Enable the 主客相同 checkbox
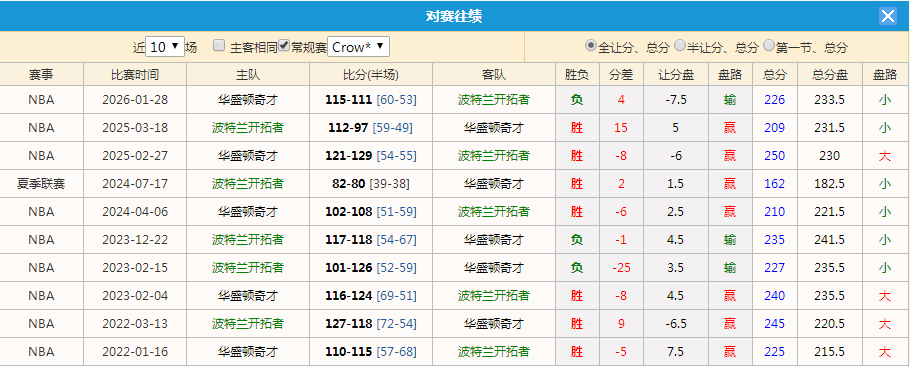The height and width of the screenshot is (367, 910). coord(219,46)
